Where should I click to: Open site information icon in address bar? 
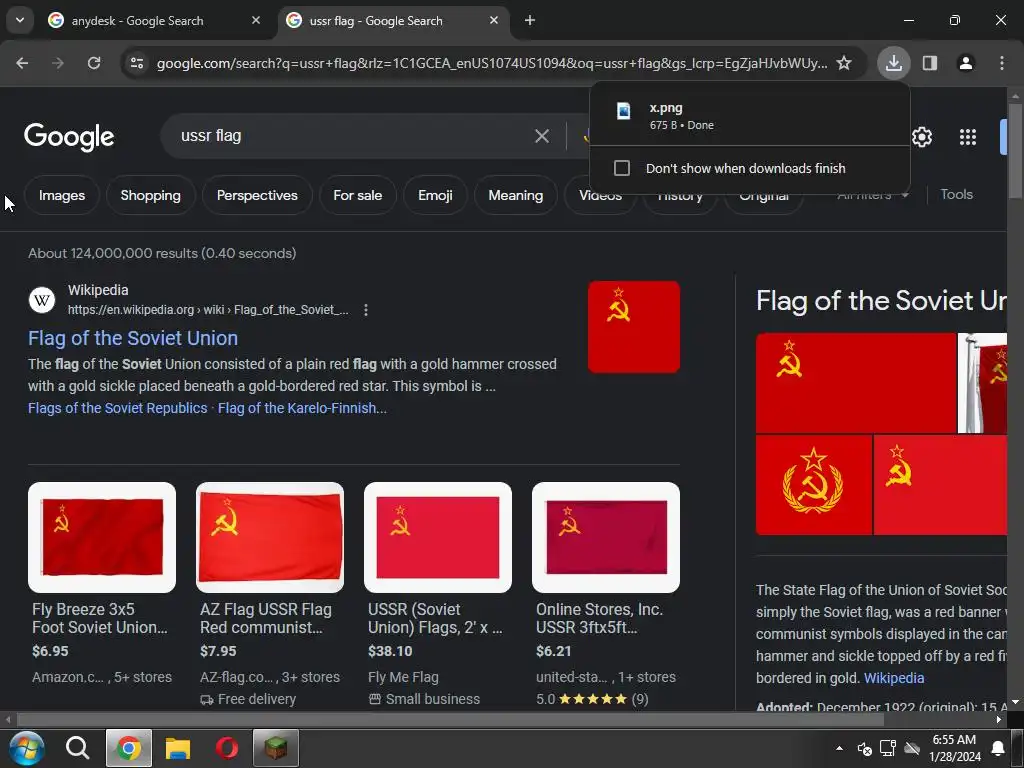136,63
